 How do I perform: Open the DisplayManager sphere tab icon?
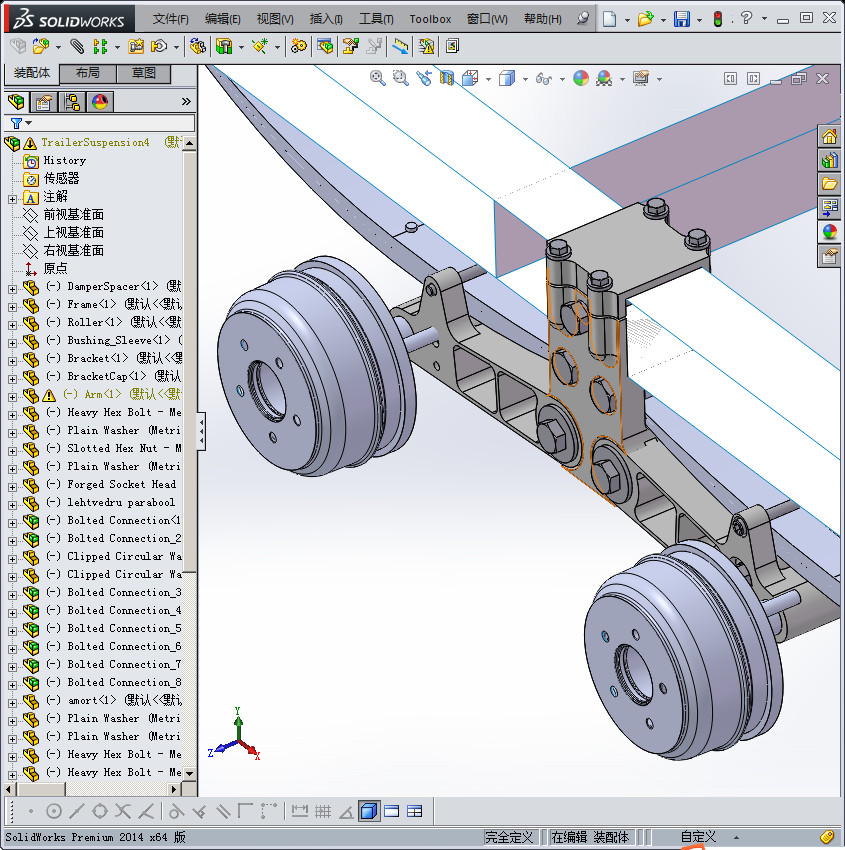pyautogui.click(x=100, y=102)
